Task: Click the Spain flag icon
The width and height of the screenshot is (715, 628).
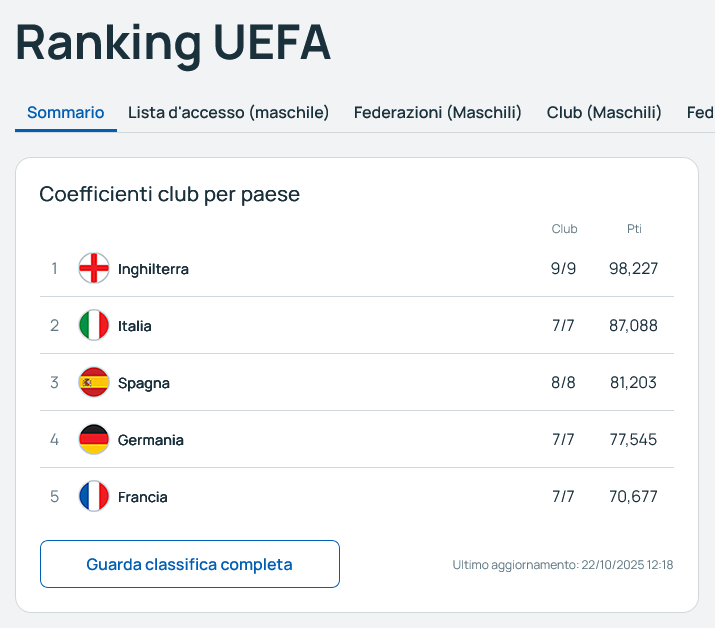Action: [94, 382]
